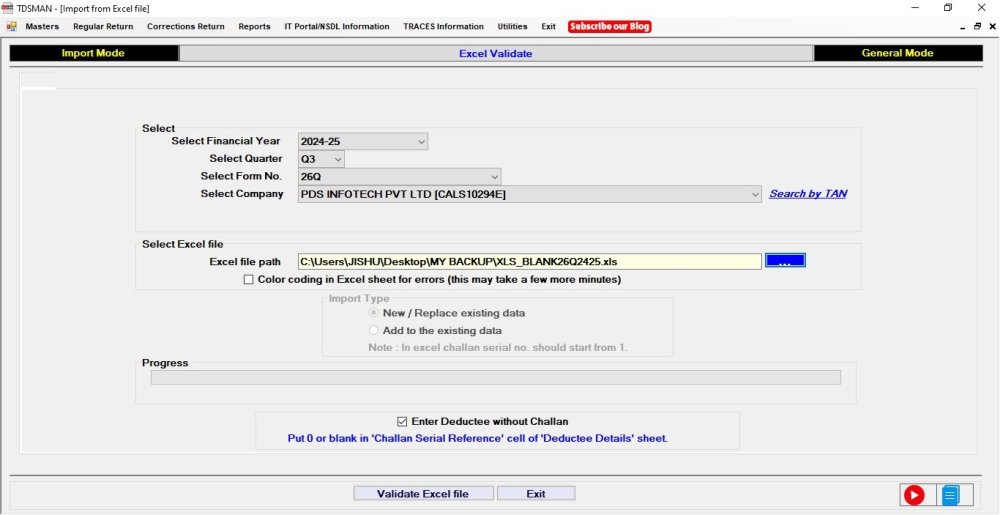The image size is (1000, 515).
Task: Select New / Replace existing data option
Action: pos(374,314)
